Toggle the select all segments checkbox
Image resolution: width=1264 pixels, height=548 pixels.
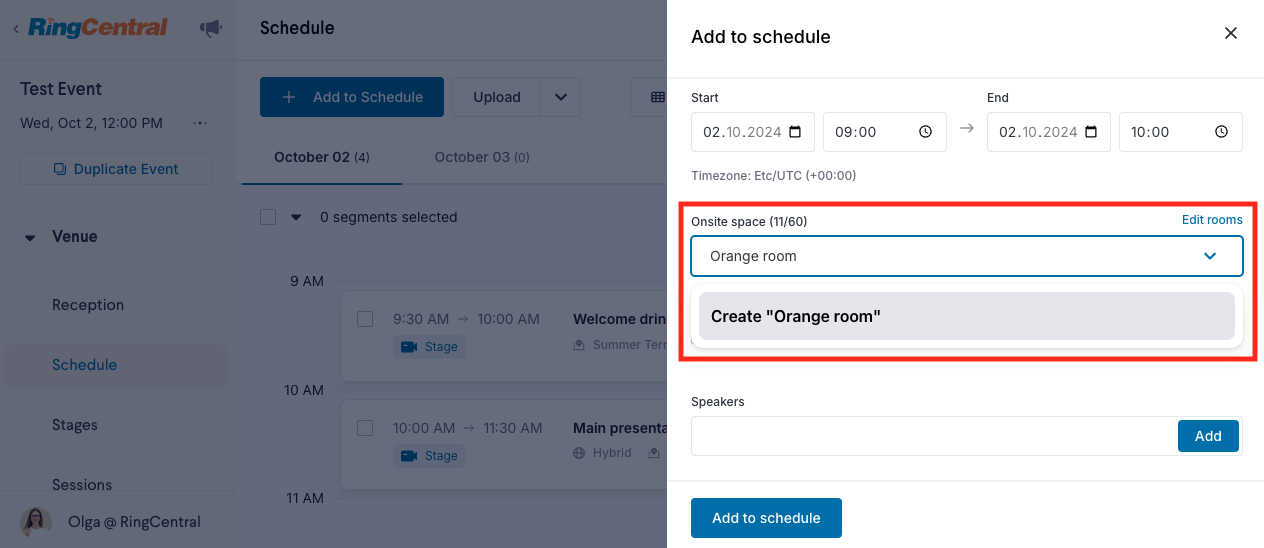point(268,217)
